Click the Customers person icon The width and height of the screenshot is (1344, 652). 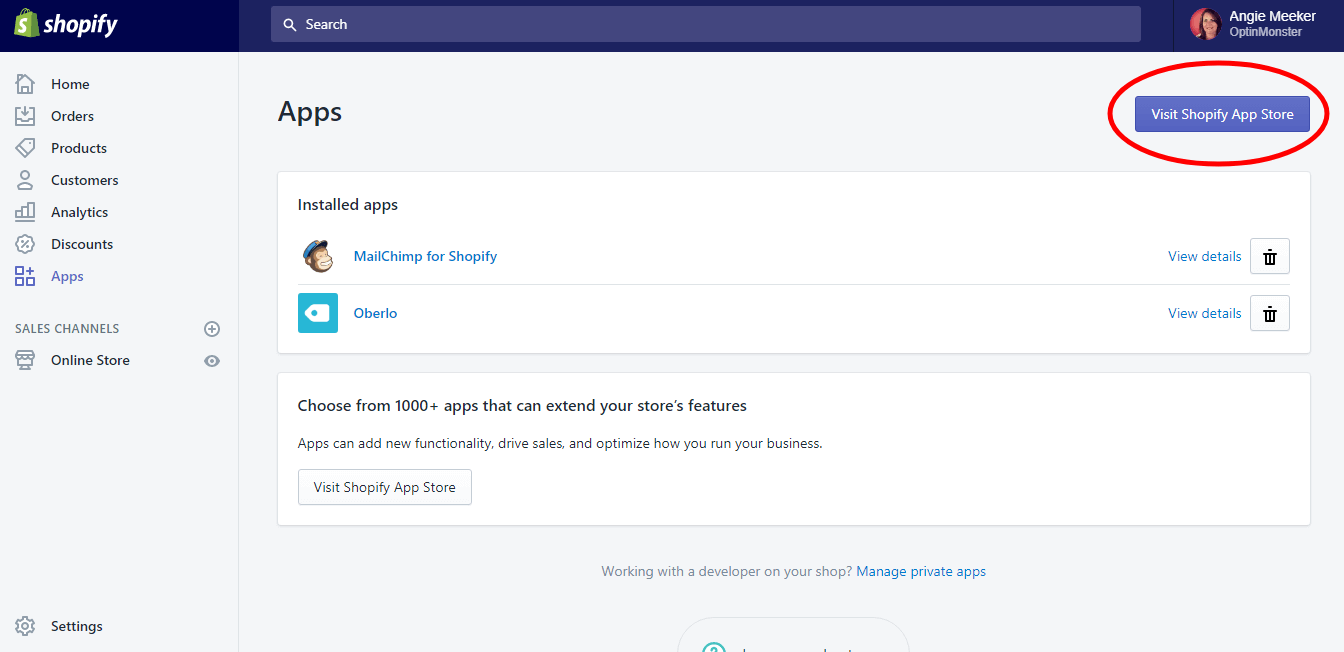(x=25, y=180)
